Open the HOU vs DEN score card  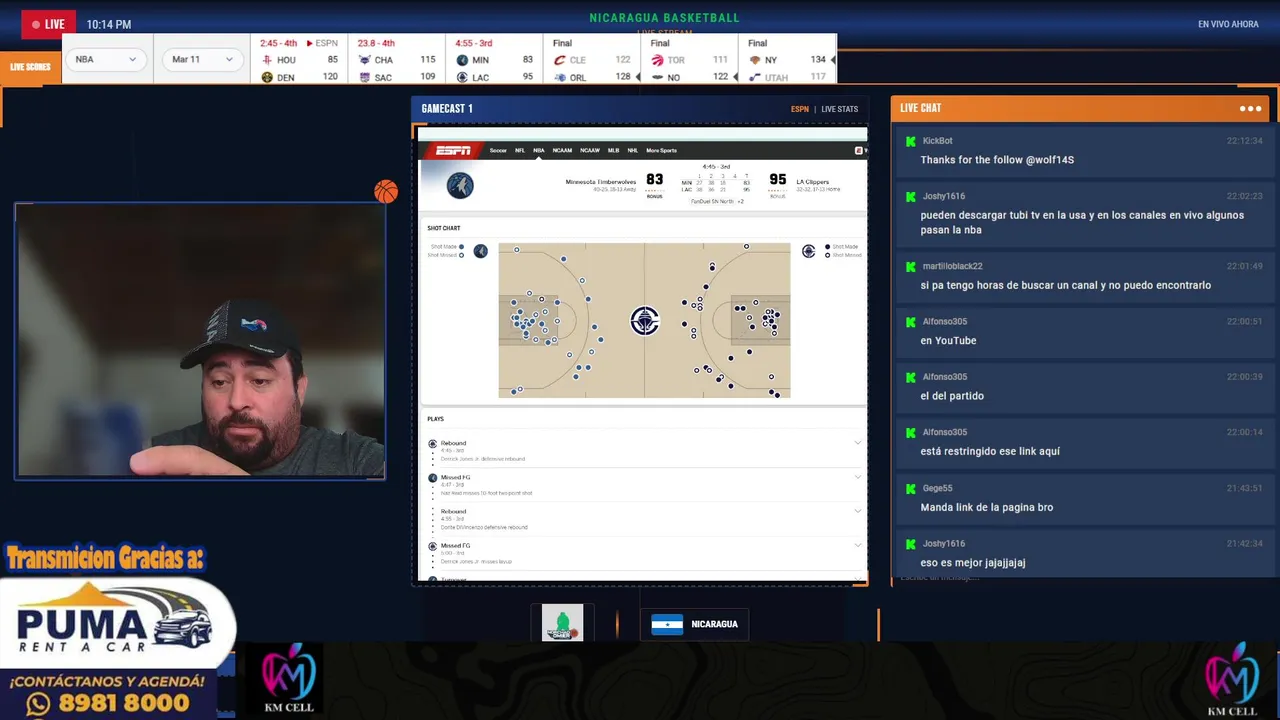click(299, 60)
